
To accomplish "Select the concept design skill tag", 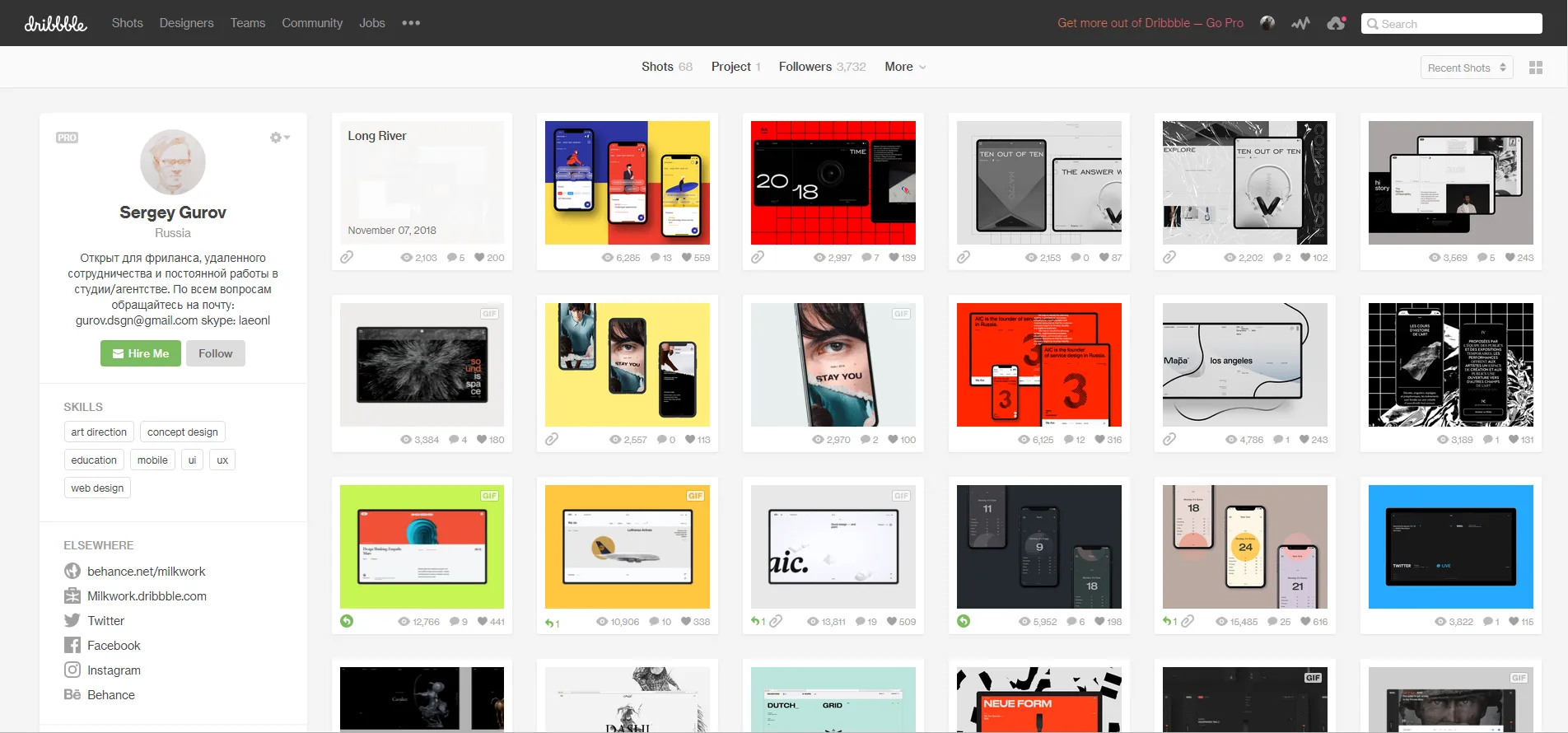I will coord(182,432).
